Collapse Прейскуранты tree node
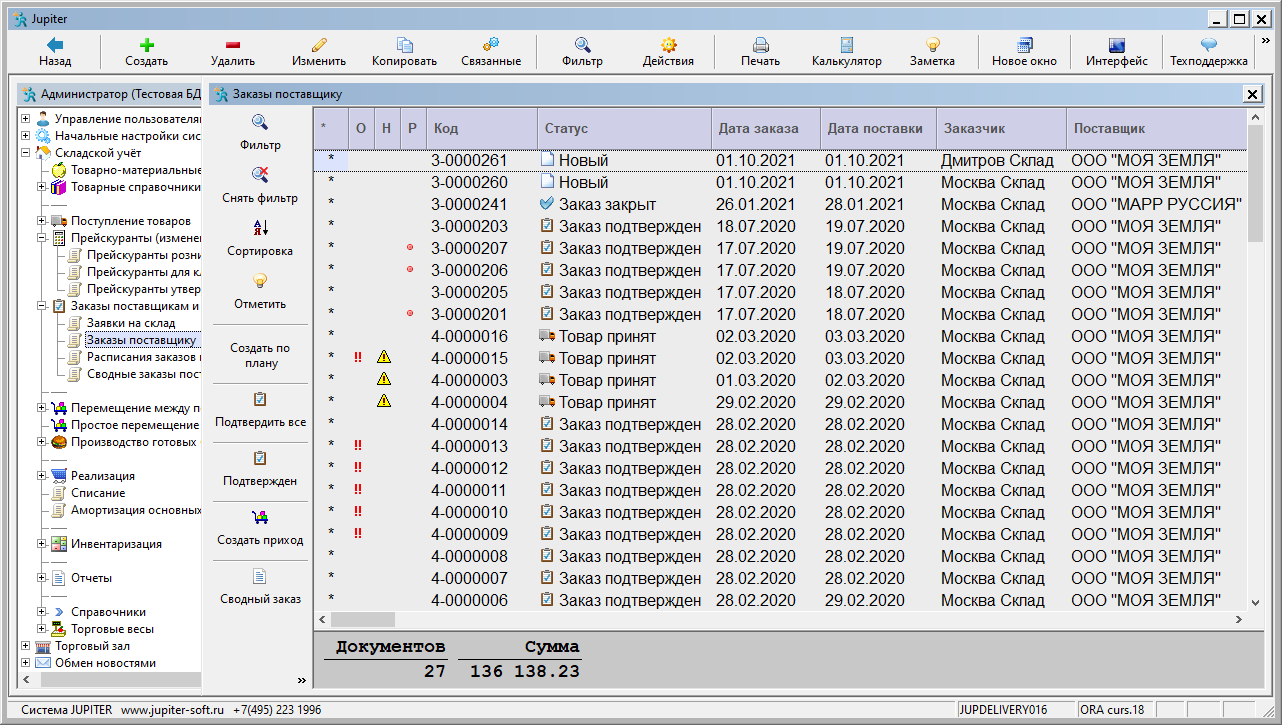 (41, 238)
